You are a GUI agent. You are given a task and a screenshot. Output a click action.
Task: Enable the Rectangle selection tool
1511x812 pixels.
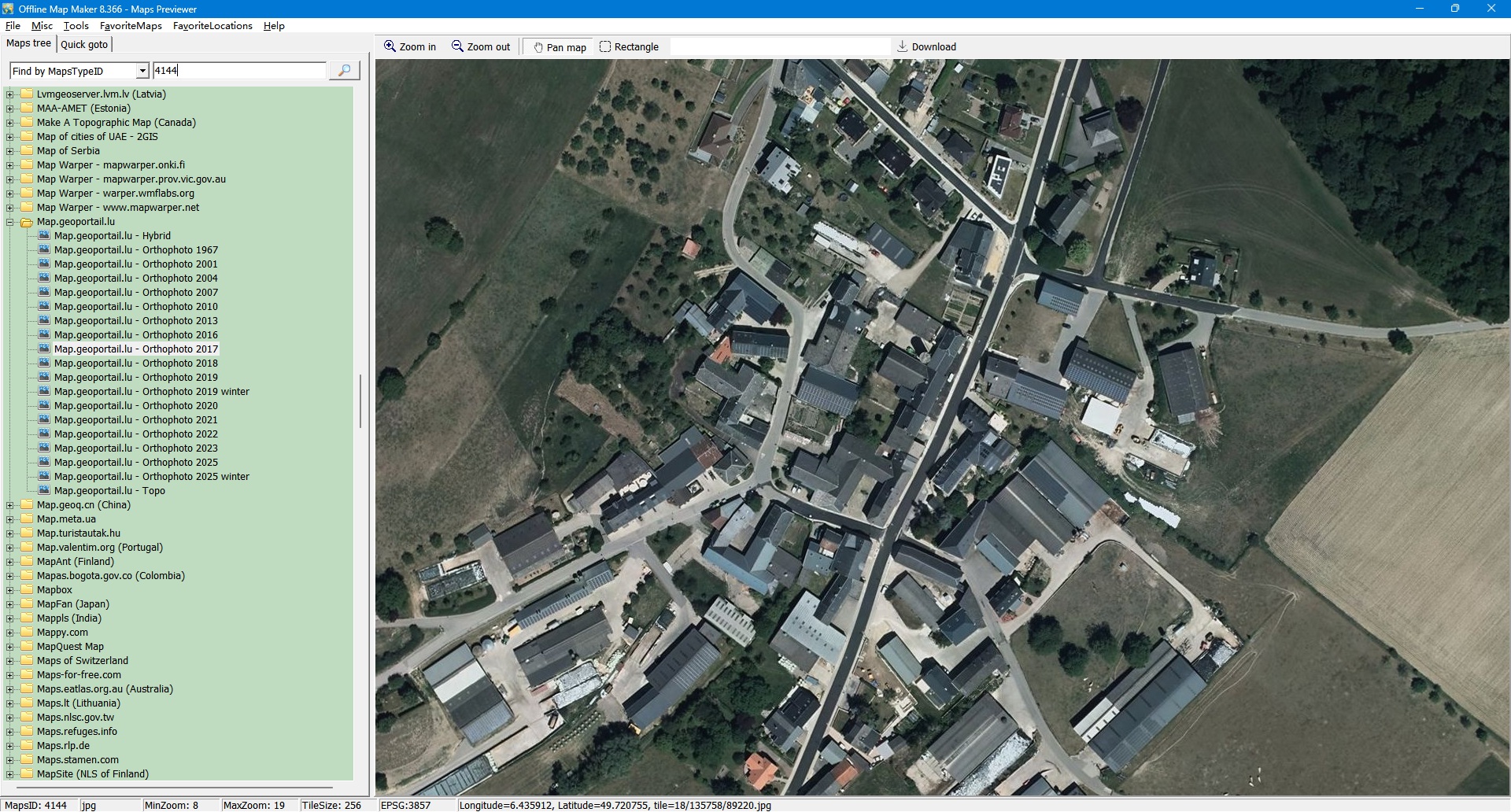point(605,46)
